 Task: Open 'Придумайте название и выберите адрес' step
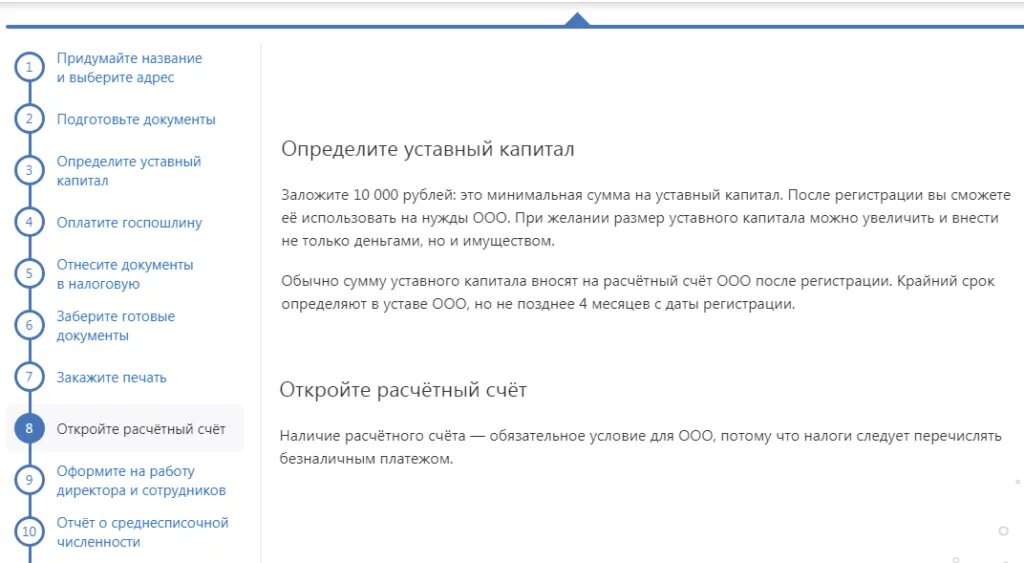(x=129, y=67)
